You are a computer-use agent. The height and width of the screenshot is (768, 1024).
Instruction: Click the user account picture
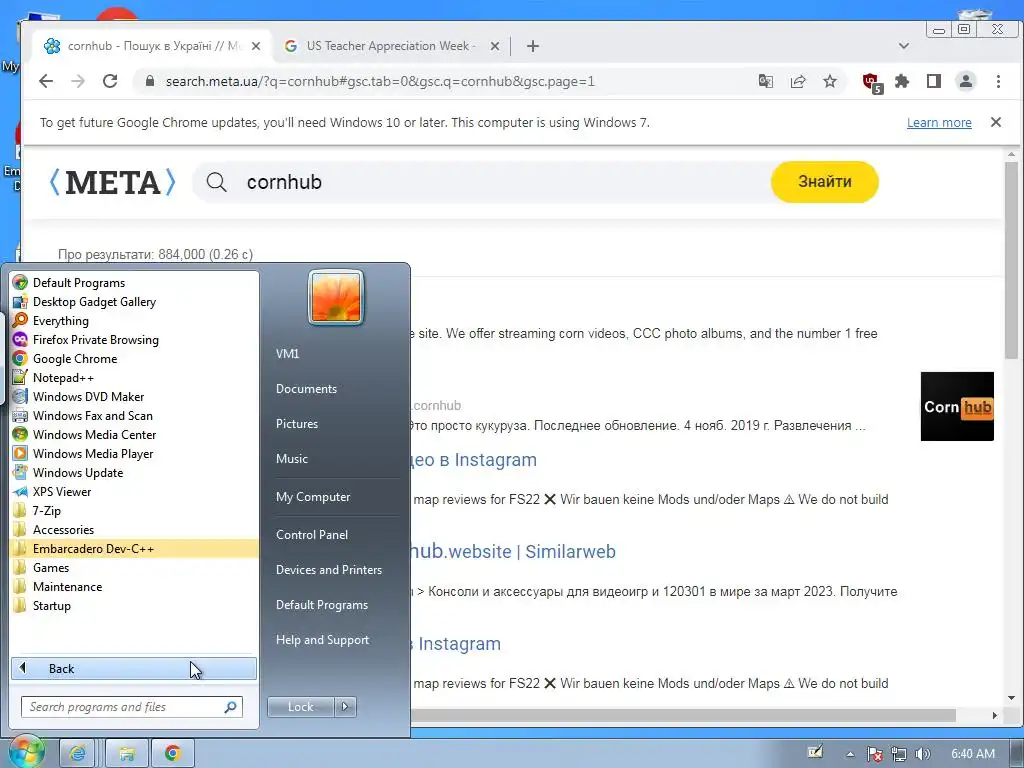click(336, 297)
